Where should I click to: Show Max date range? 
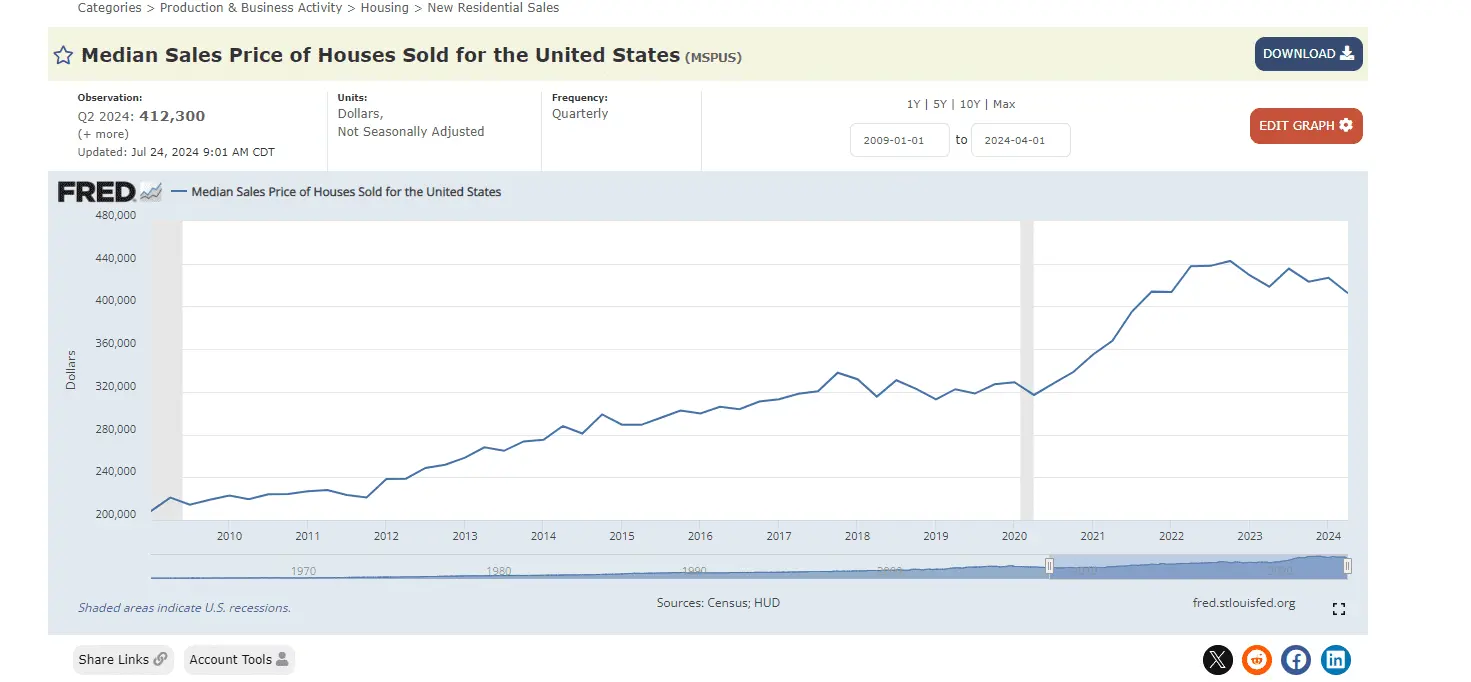point(1004,104)
